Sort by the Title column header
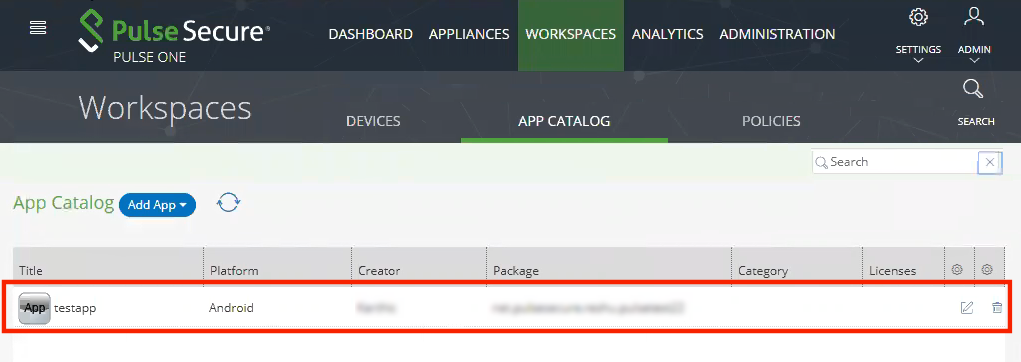The image size is (1021, 362). pyautogui.click(x=31, y=271)
